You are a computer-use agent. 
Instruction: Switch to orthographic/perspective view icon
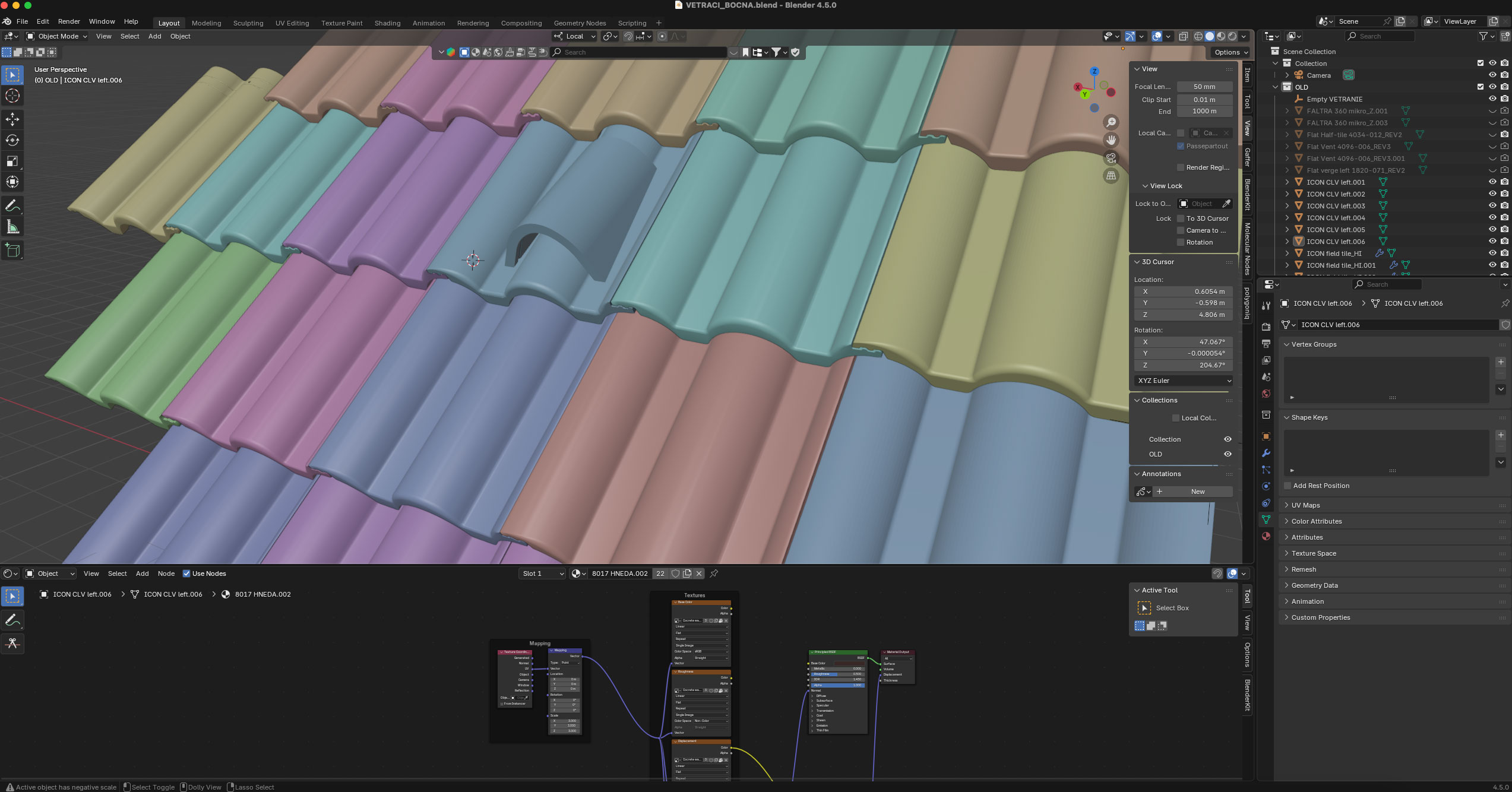click(x=1111, y=176)
